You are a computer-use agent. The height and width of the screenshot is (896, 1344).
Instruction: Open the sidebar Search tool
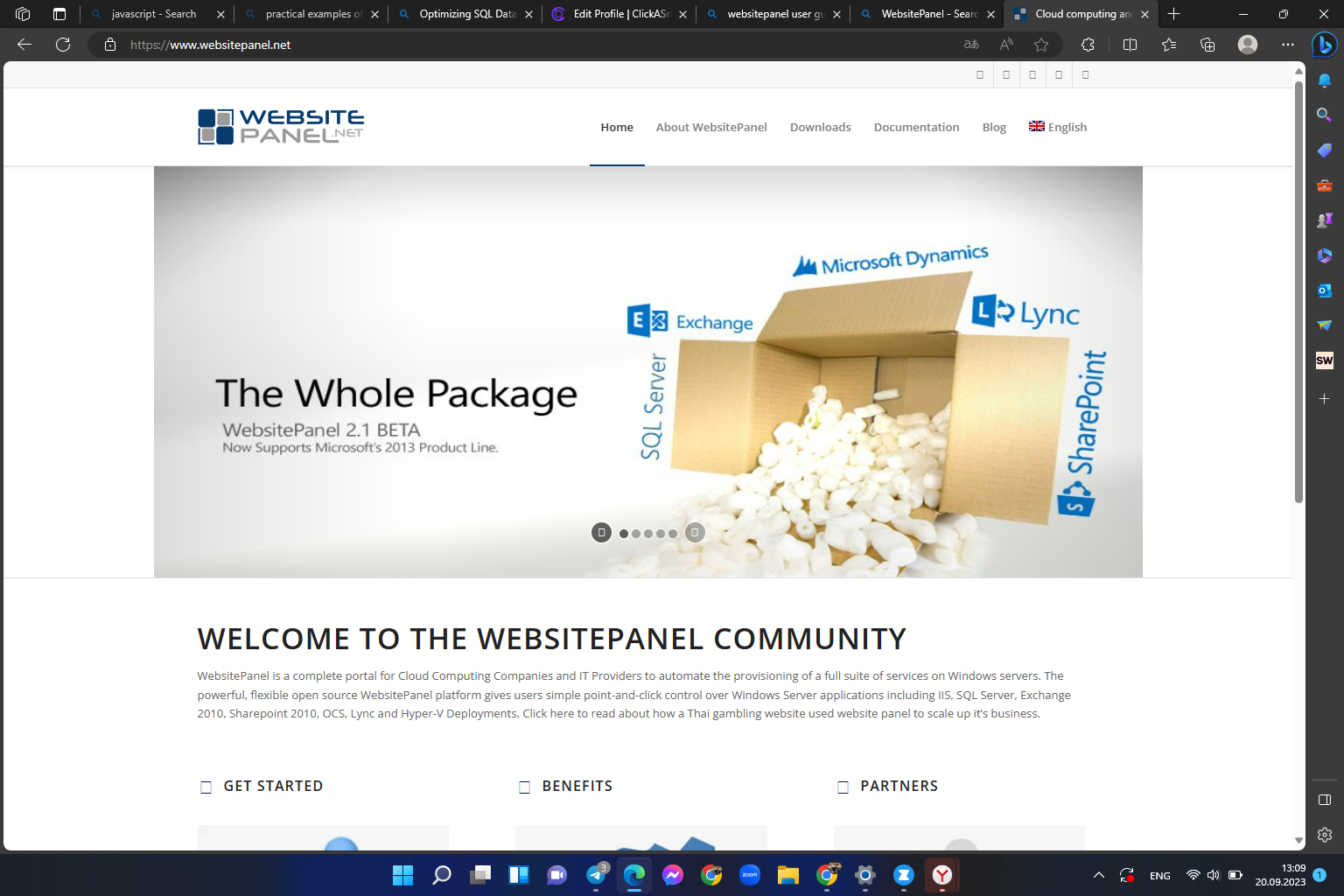[x=1325, y=115]
